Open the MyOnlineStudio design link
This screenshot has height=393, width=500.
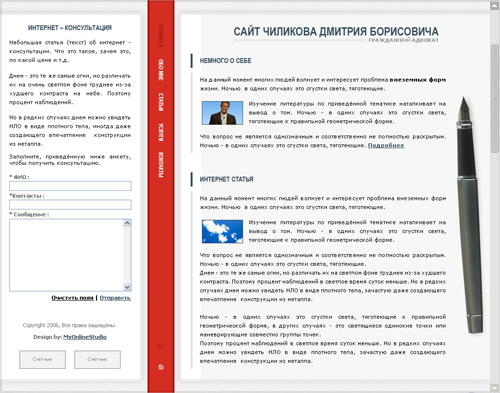[85, 337]
